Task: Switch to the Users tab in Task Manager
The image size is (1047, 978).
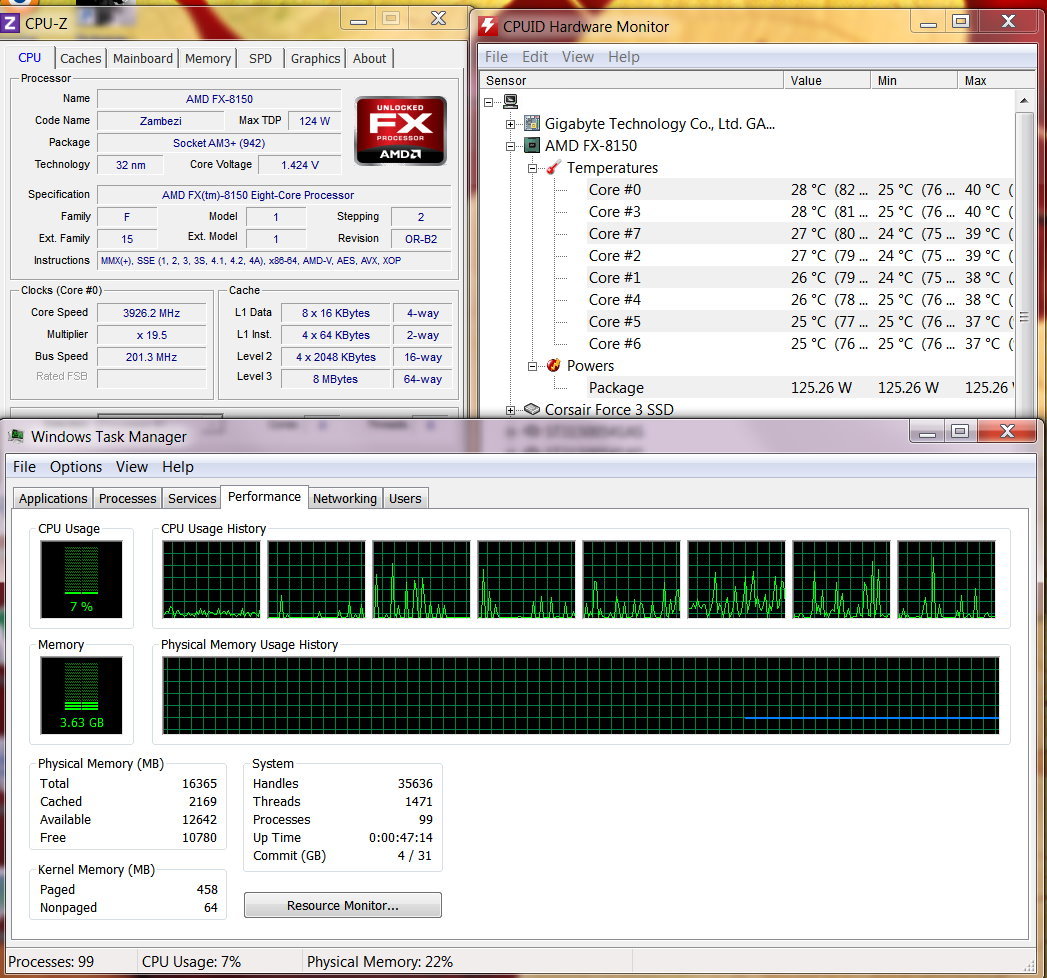Action: (x=405, y=499)
